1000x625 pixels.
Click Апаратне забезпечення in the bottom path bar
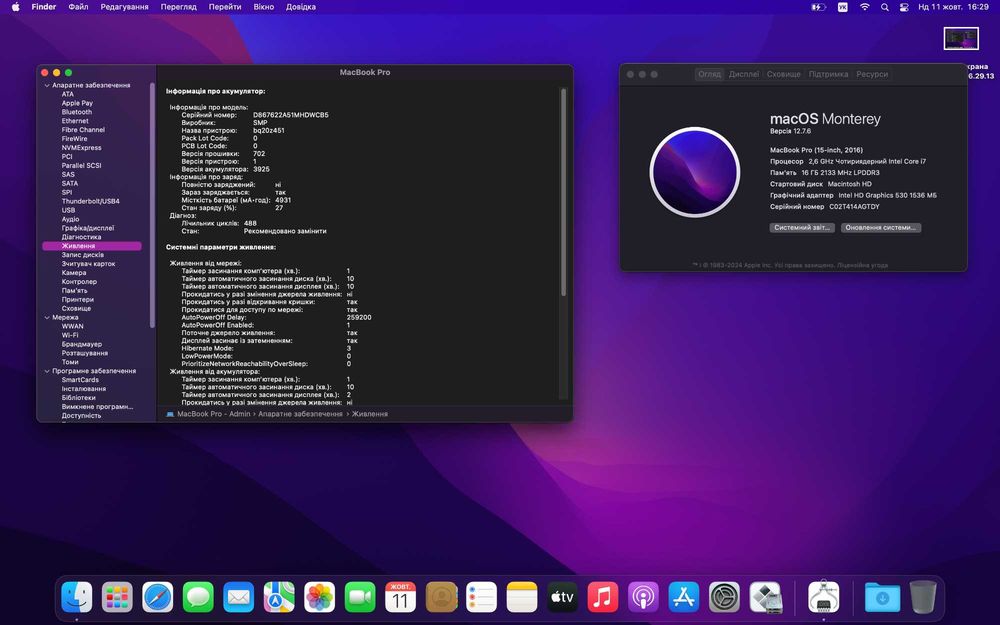click(x=300, y=414)
